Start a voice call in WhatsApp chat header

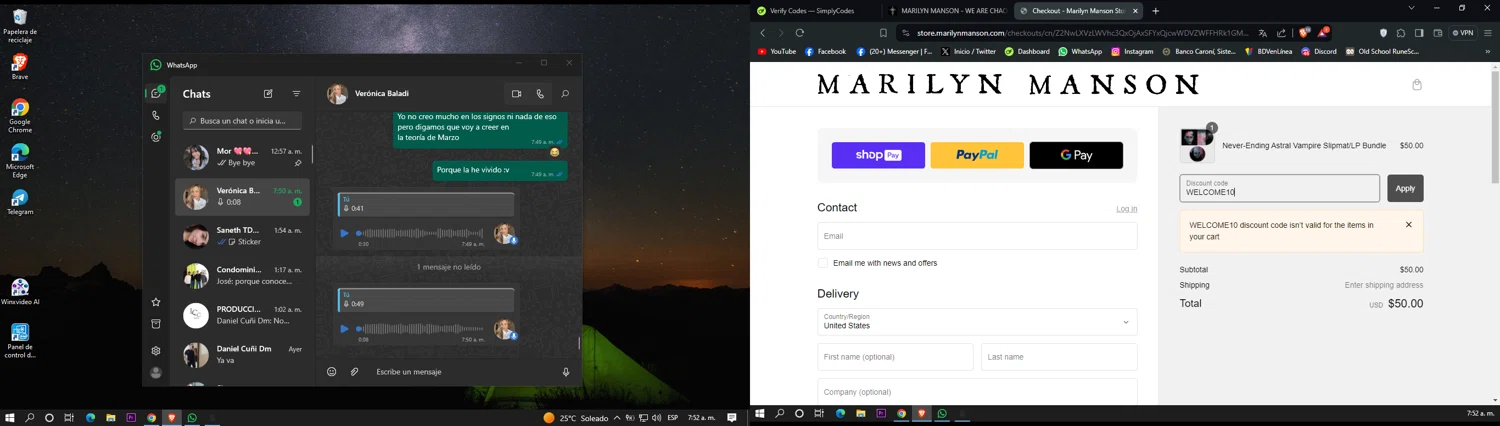click(540, 94)
